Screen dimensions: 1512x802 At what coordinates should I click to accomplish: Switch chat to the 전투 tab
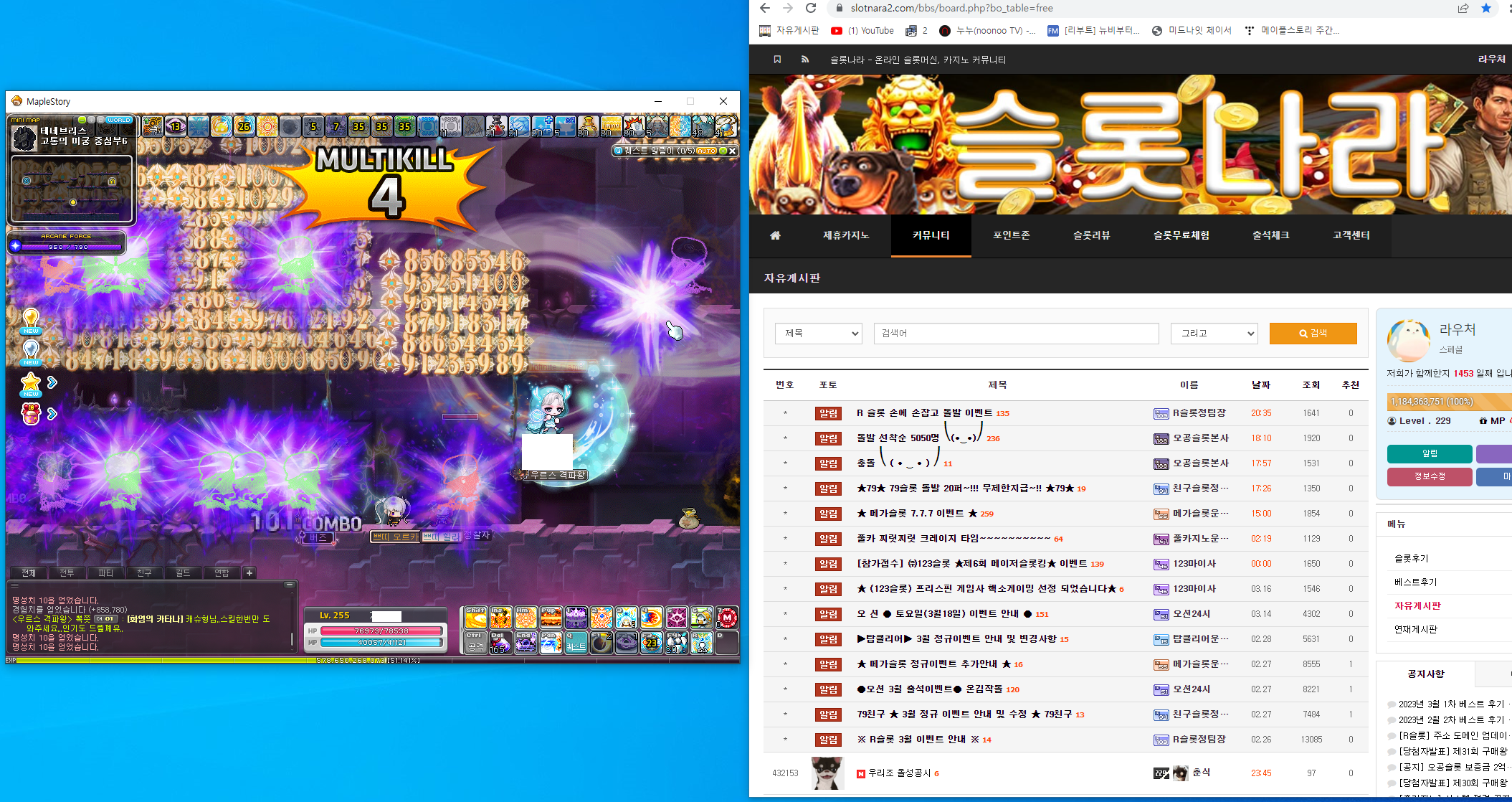[67, 572]
